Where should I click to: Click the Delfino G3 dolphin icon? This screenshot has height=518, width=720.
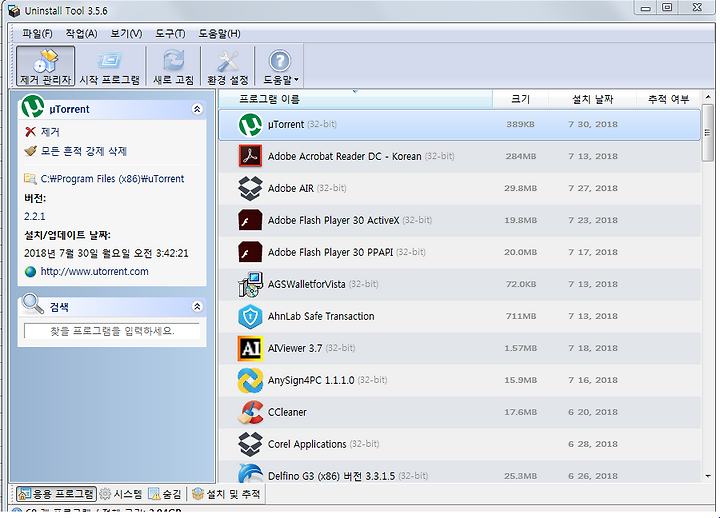(x=250, y=473)
